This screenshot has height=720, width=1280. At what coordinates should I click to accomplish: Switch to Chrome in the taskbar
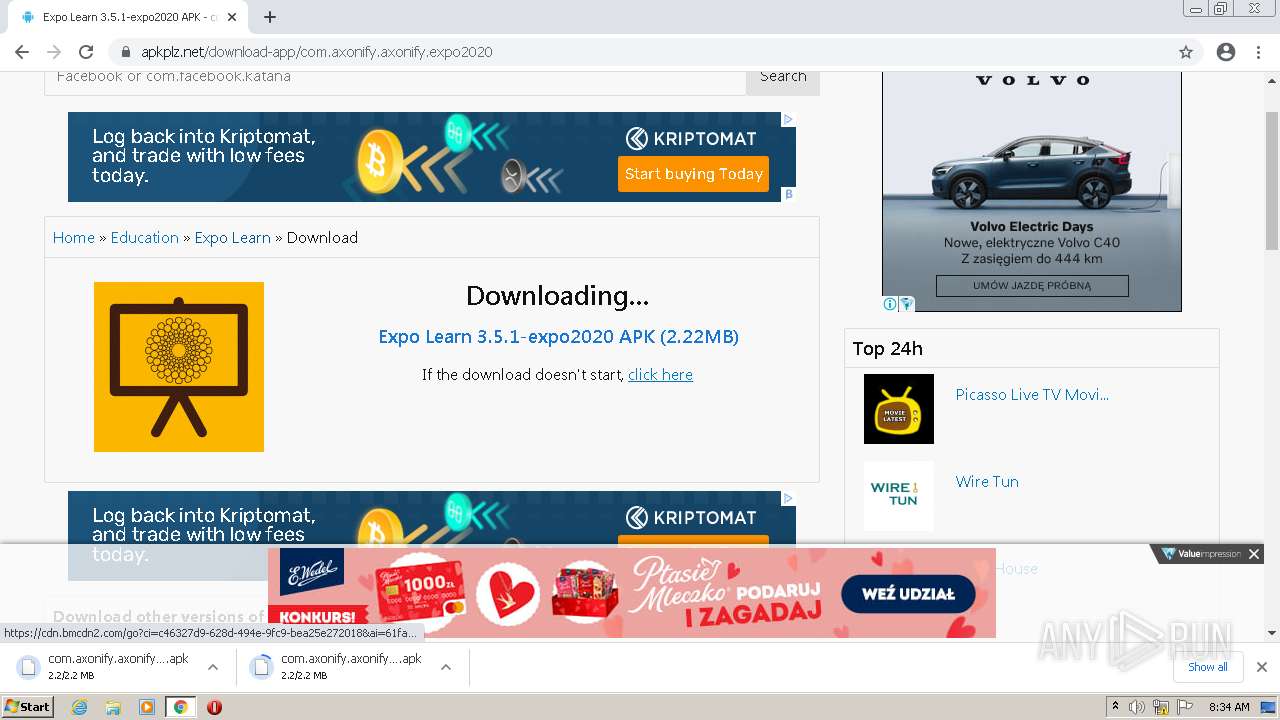click(x=180, y=707)
